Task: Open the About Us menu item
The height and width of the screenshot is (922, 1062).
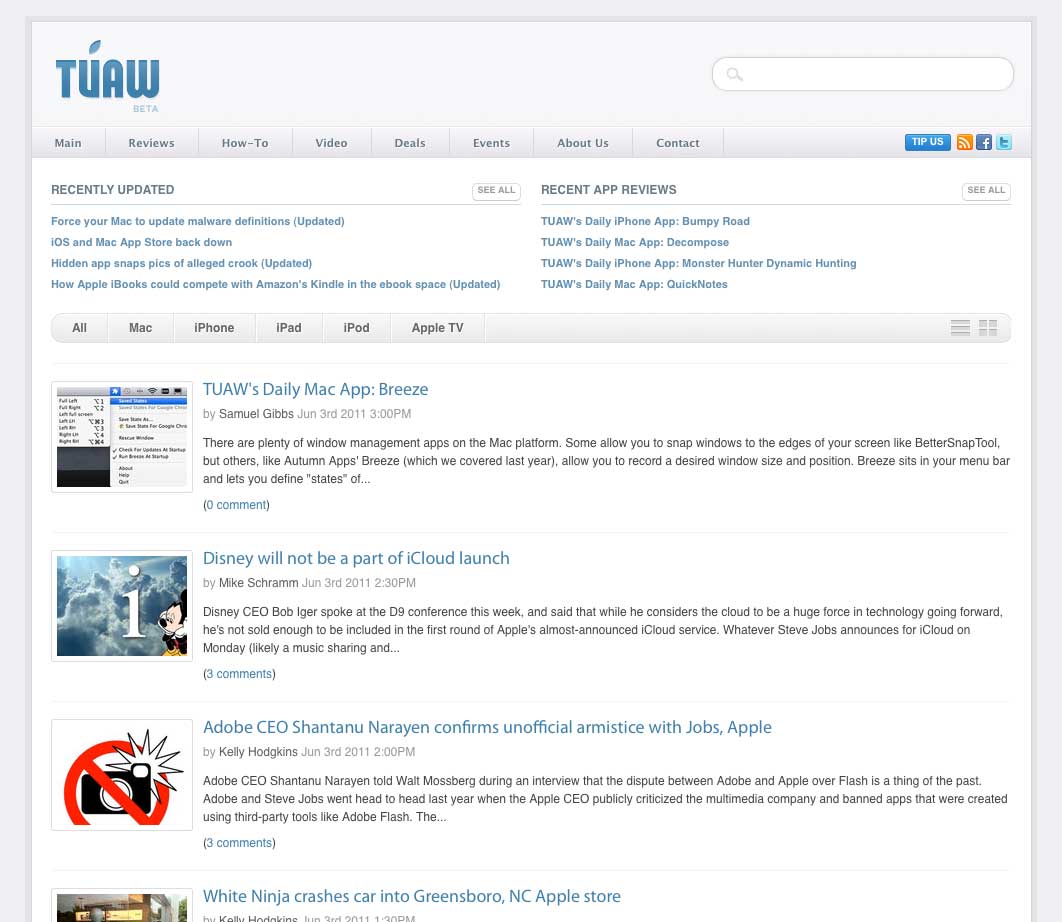Action: 582,143
